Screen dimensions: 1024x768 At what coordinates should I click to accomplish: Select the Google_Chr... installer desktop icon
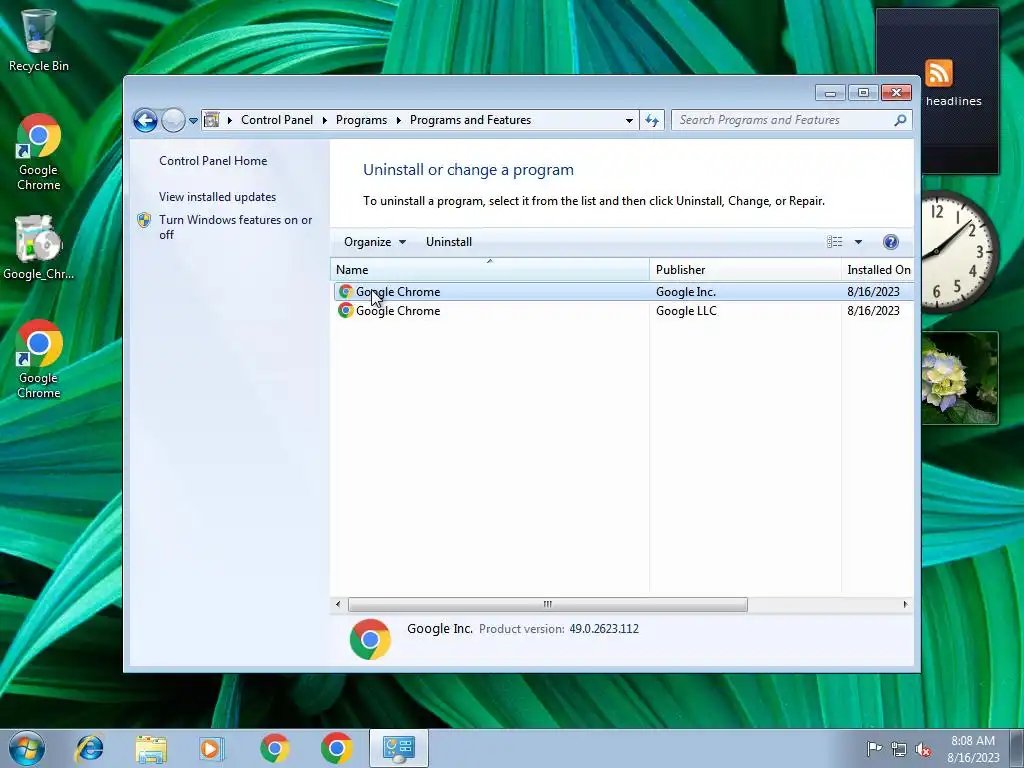pos(39,248)
